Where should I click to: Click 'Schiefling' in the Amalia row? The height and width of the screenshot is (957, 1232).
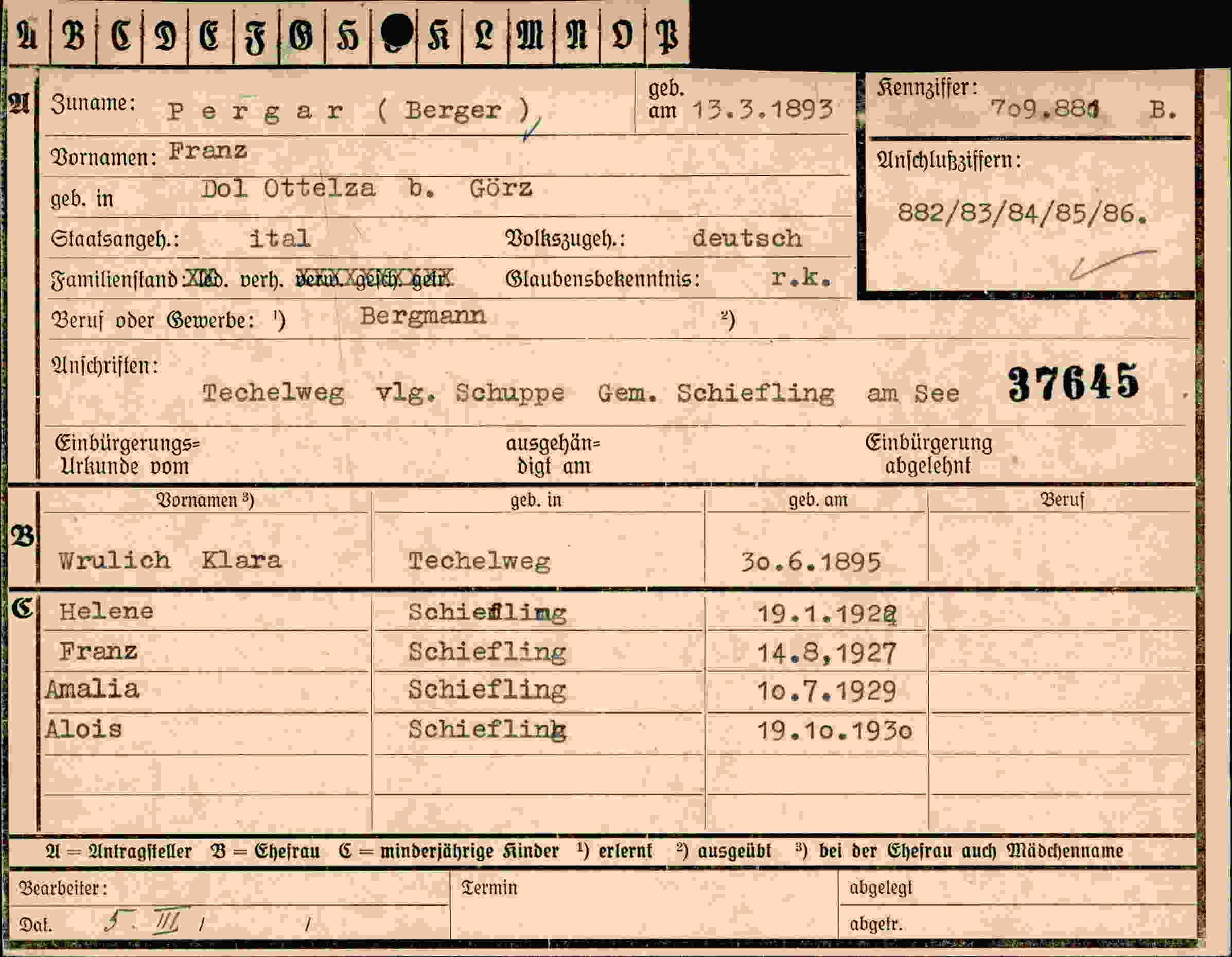coord(487,690)
